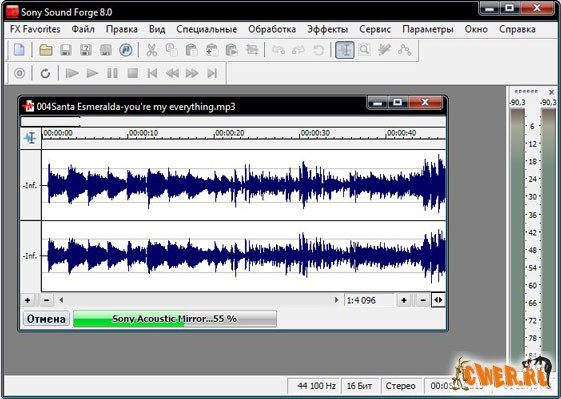561x399 pixels.
Task: Click the Mix paste icon
Action: (x=212, y=50)
